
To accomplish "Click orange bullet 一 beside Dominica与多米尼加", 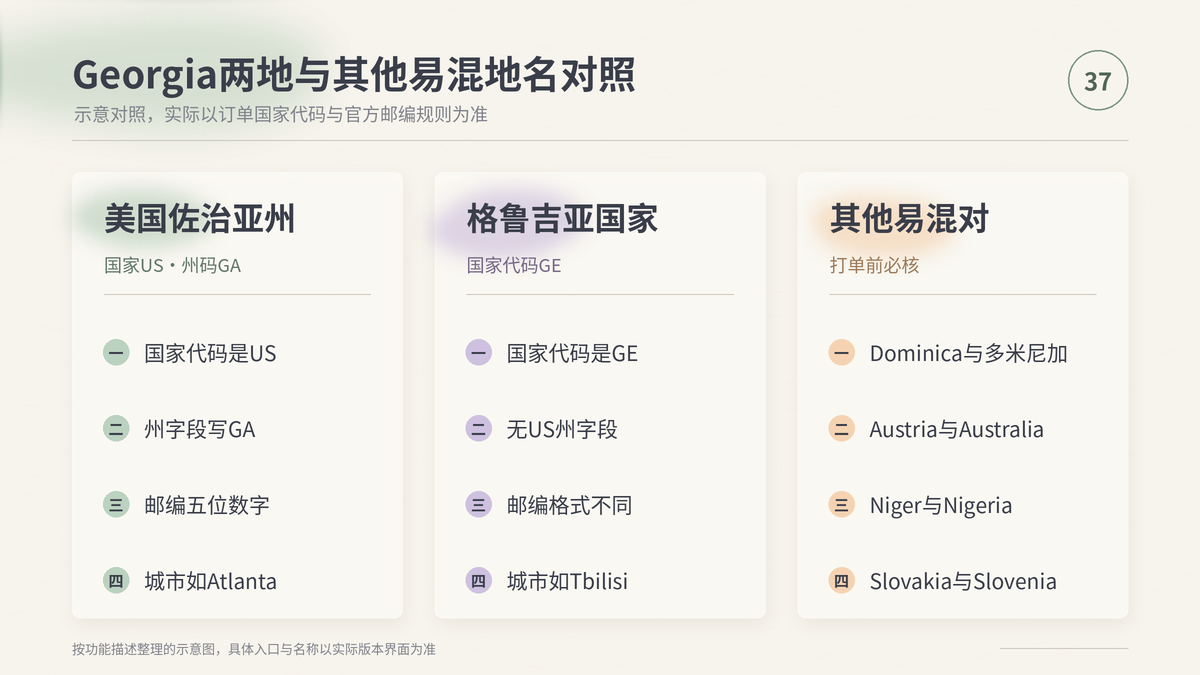I will click(x=842, y=353).
